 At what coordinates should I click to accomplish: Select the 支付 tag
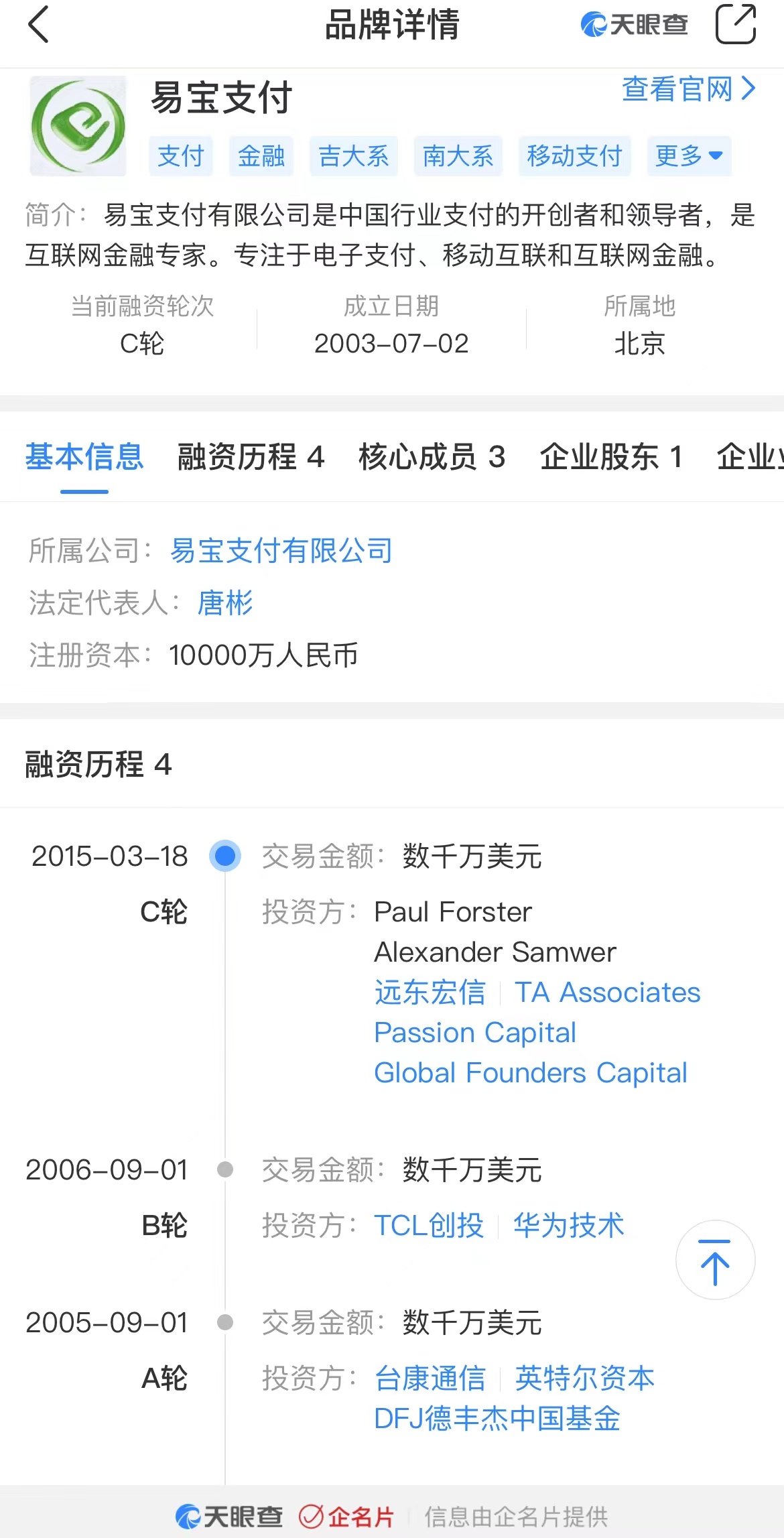pyautogui.click(x=181, y=156)
